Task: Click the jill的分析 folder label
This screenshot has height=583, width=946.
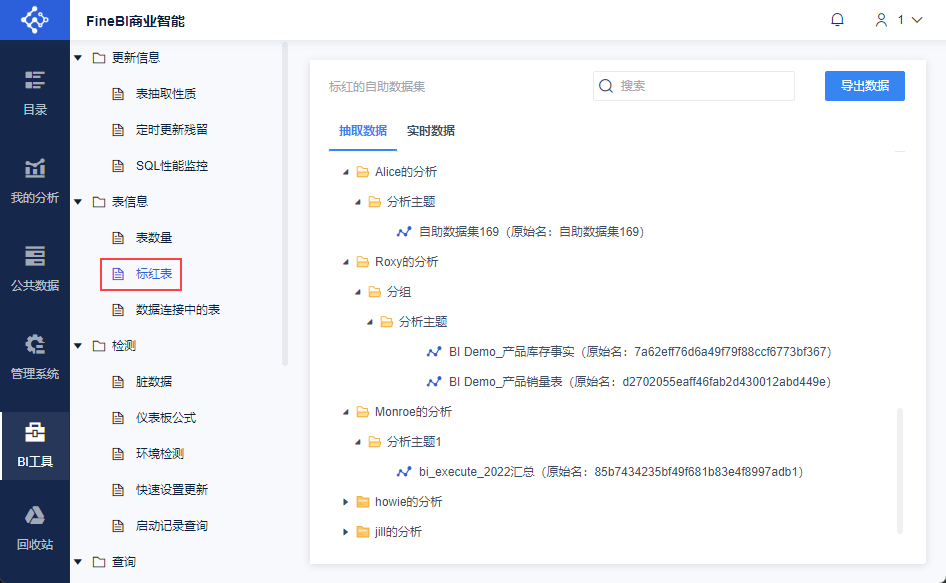Action: coord(398,532)
